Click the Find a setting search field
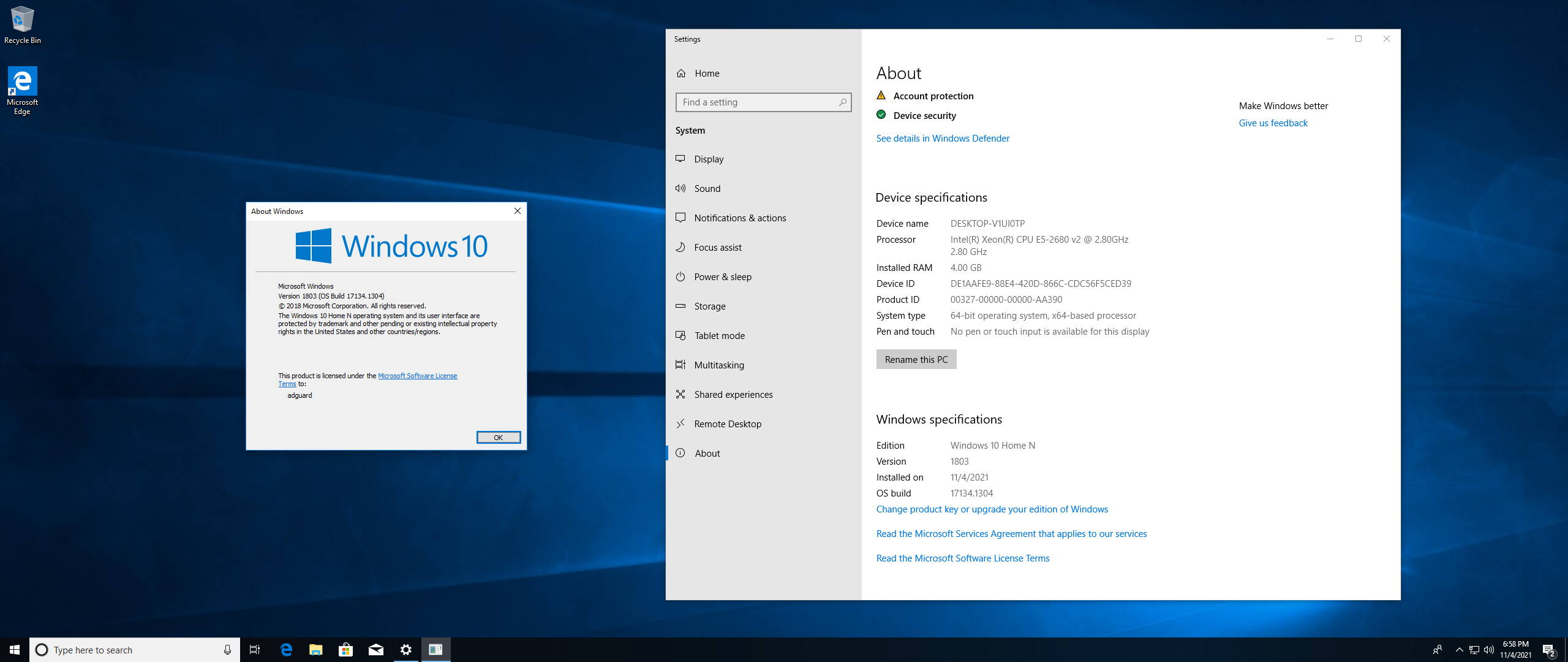Screen dimensions: 1568x662 coord(763,102)
